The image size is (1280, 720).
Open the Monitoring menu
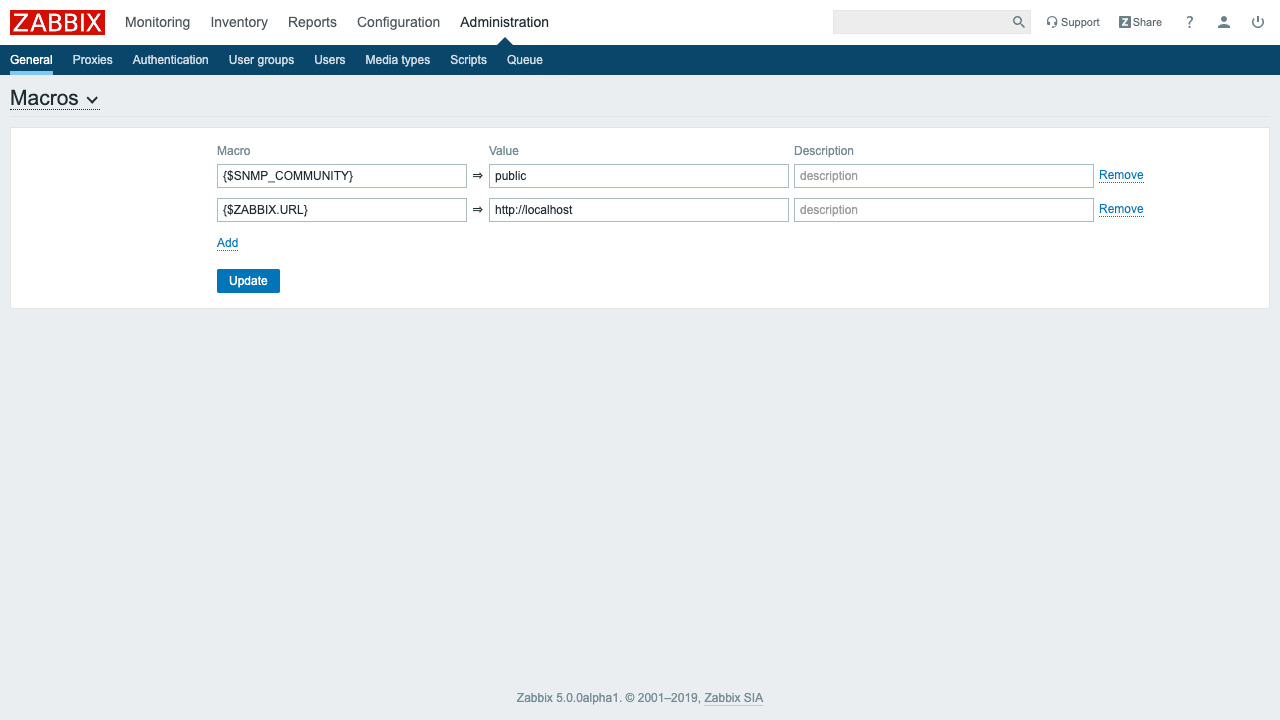point(157,22)
